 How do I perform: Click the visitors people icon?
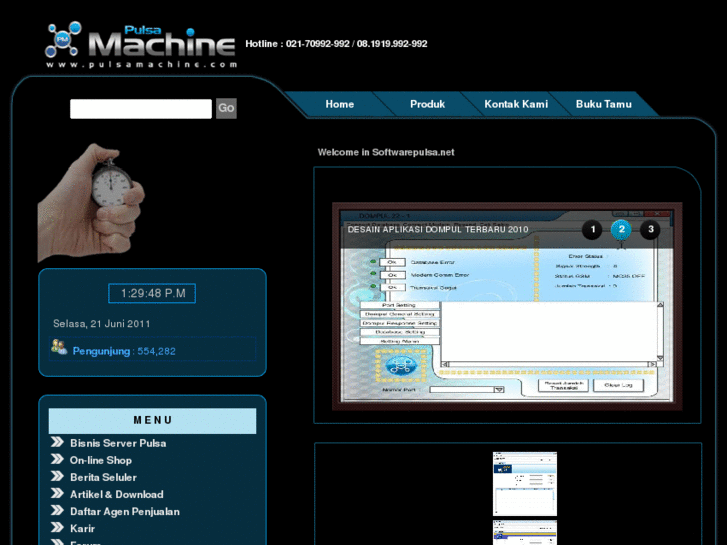[x=59, y=347]
